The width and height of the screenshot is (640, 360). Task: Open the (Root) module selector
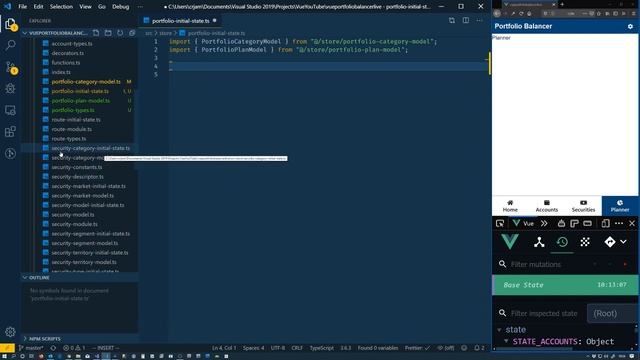click(x=612, y=313)
